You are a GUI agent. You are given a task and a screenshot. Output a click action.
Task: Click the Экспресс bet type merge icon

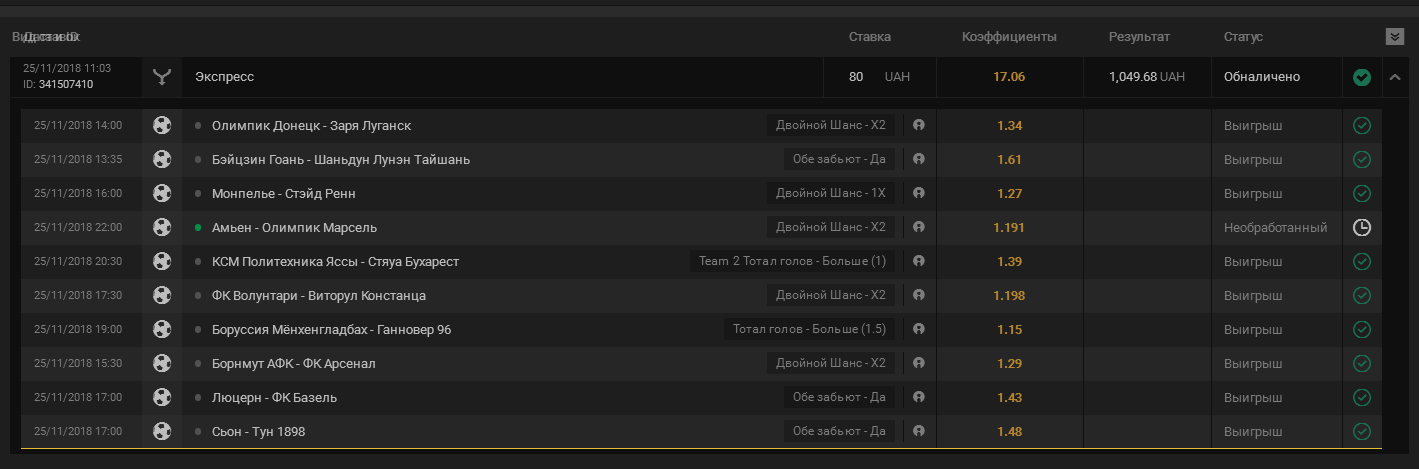162,77
